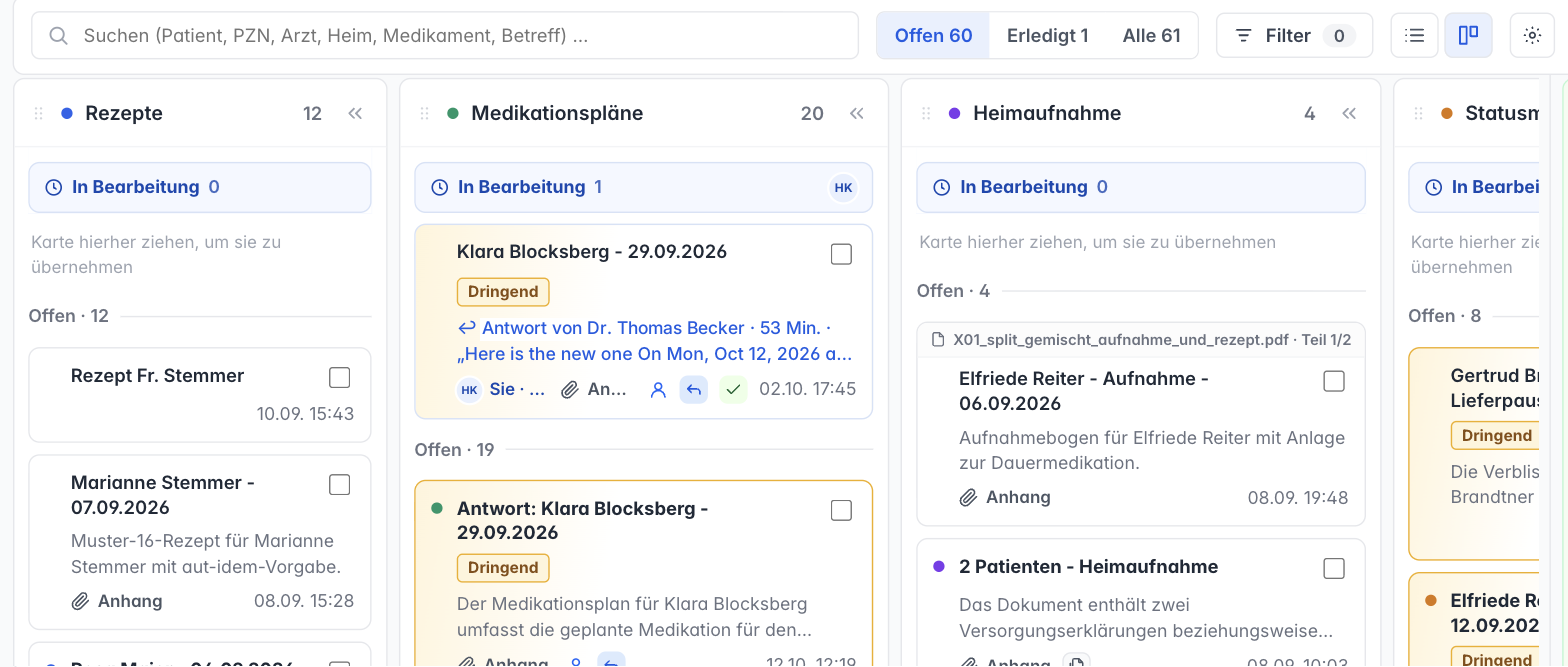1568x667 pixels.
Task: Select checkbox on Rezept Fr. Stemmer card
Action: [340, 377]
